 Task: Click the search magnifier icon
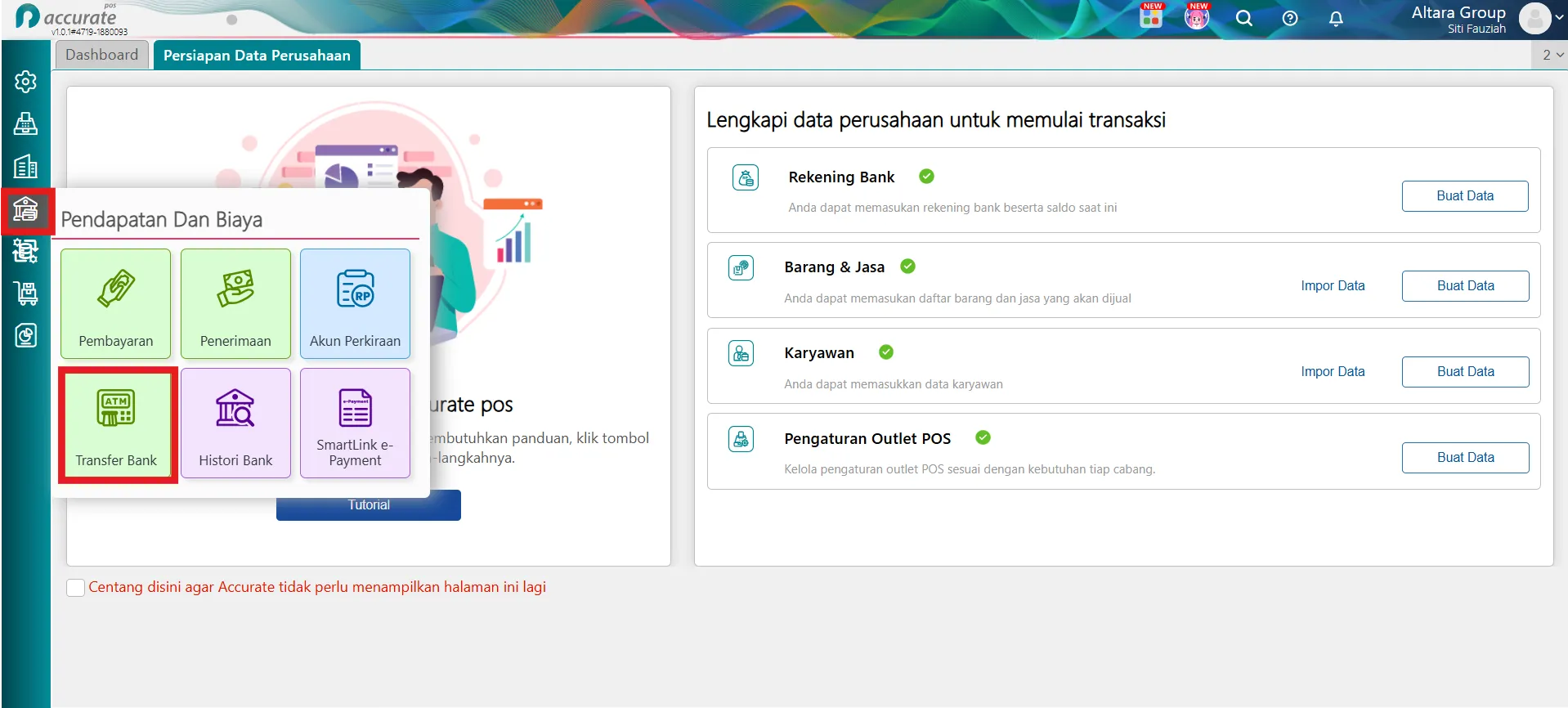tap(1244, 18)
